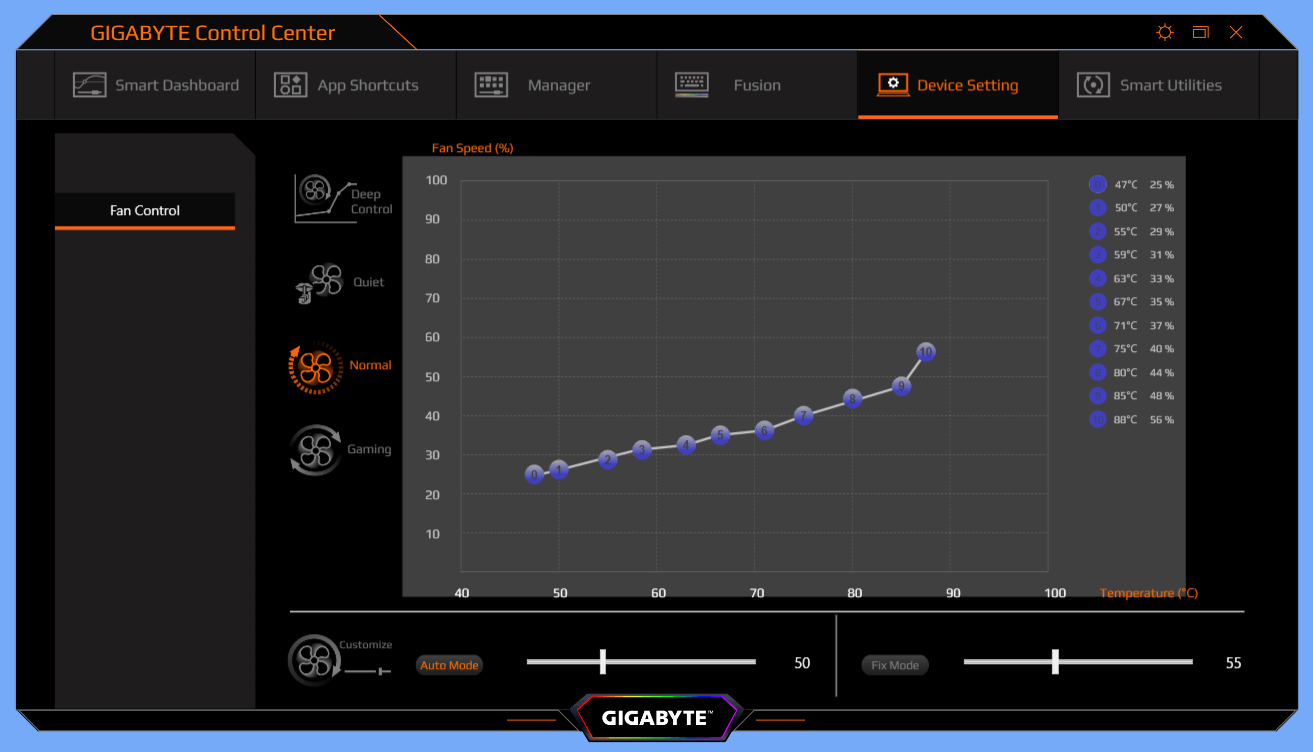The image size is (1313, 752).
Task: Click the GIGABYTE logo at the bottom
Action: (656, 718)
